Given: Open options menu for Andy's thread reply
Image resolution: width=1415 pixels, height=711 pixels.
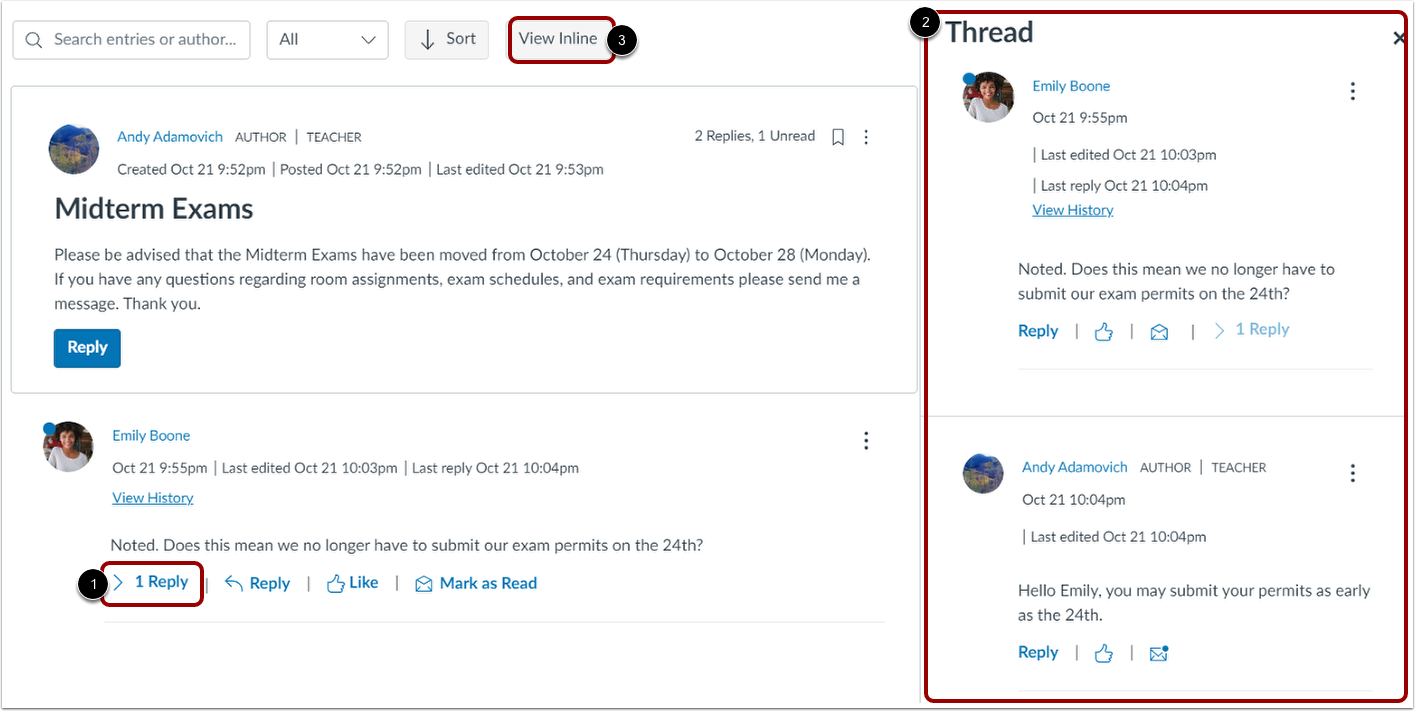Looking at the screenshot, I should (1352, 473).
